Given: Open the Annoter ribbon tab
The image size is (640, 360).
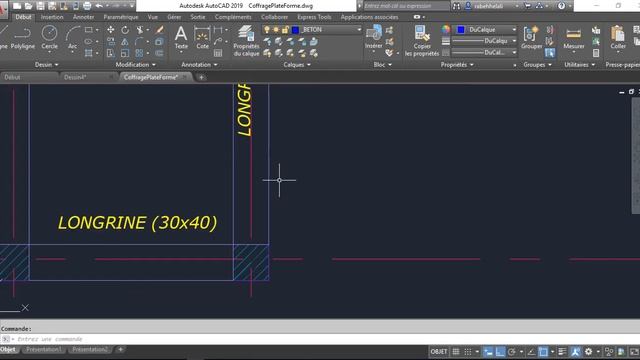Looking at the screenshot, I should pos(83,17).
